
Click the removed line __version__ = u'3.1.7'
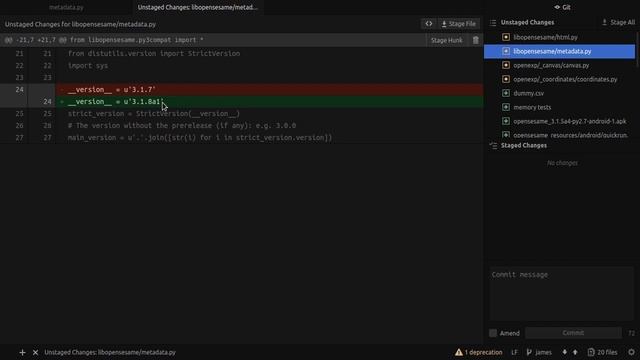269,89
